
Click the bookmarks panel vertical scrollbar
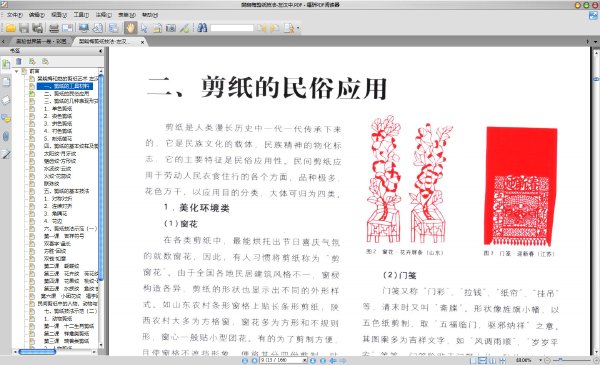click(x=101, y=177)
